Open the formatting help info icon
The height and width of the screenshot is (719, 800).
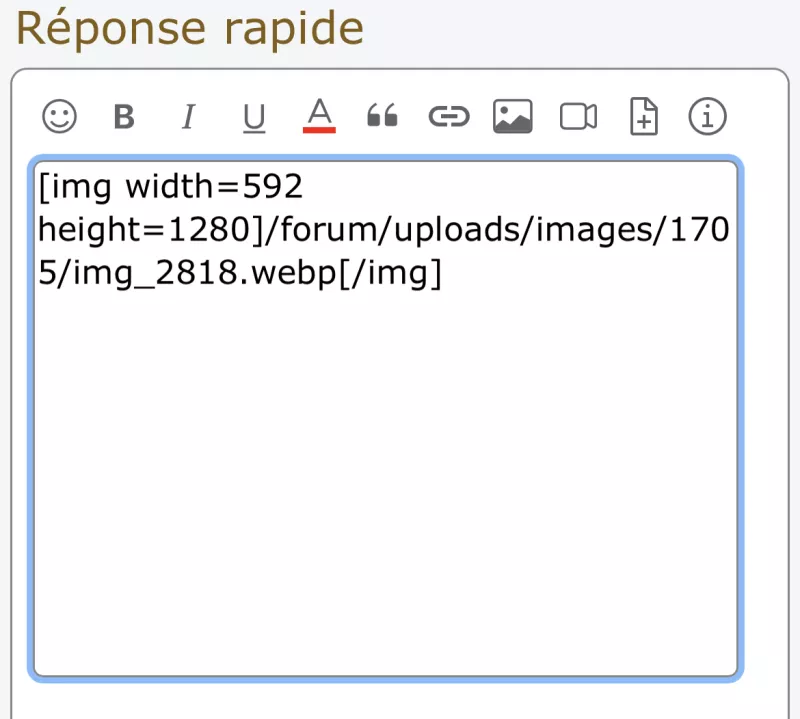click(708, 118)
